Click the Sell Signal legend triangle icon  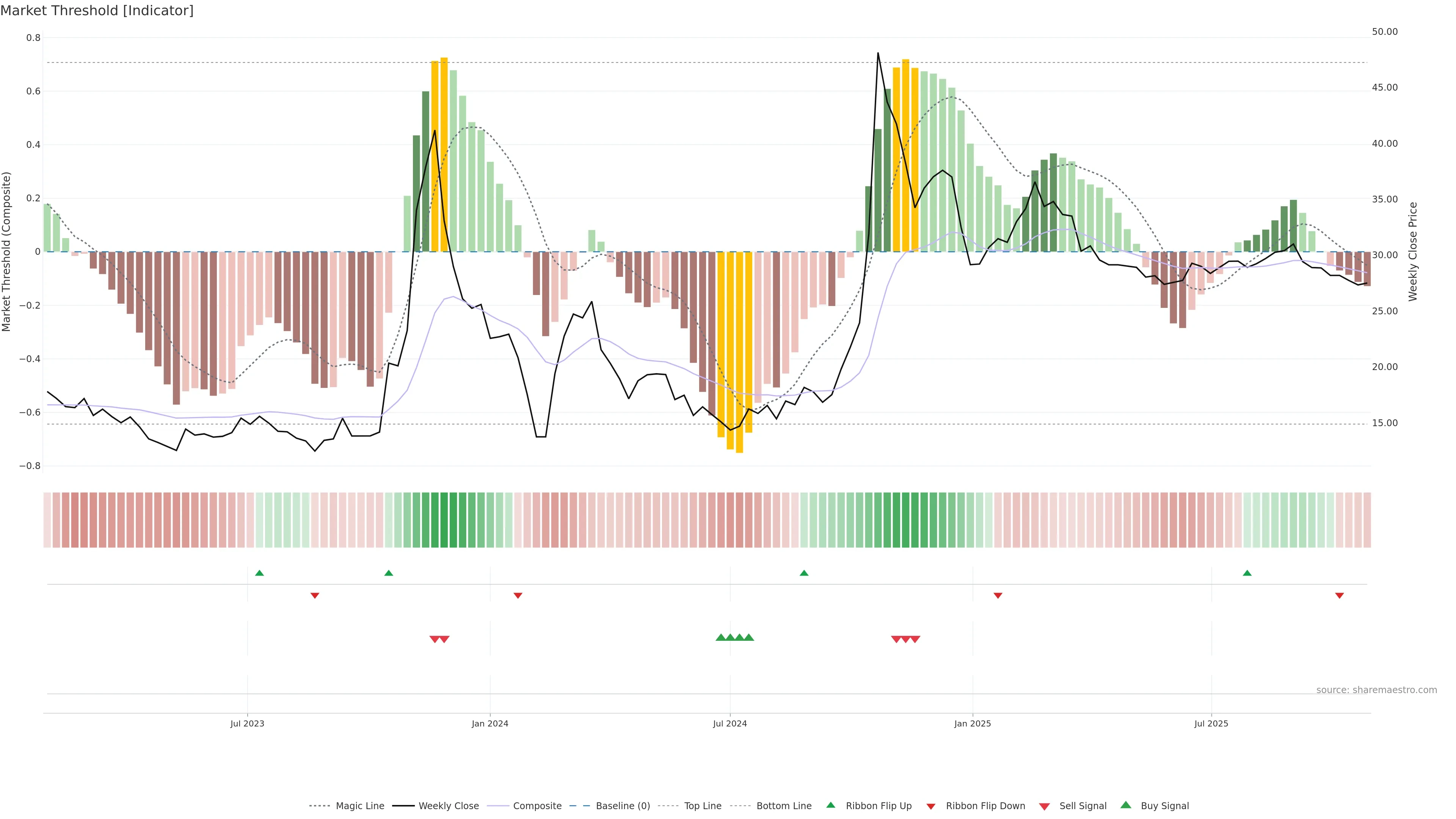1045,806
